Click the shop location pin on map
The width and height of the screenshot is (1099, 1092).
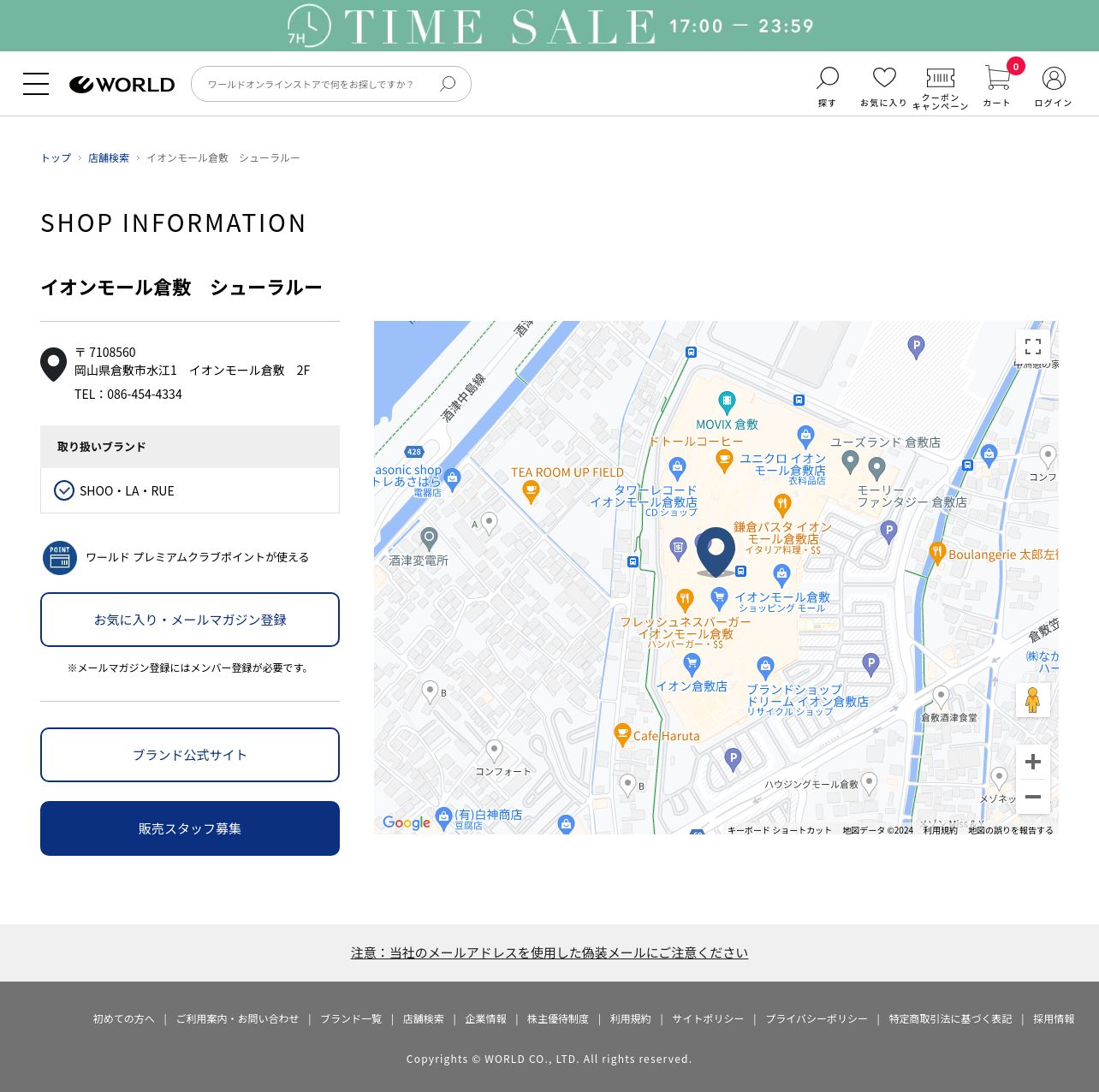coord(716,551)
